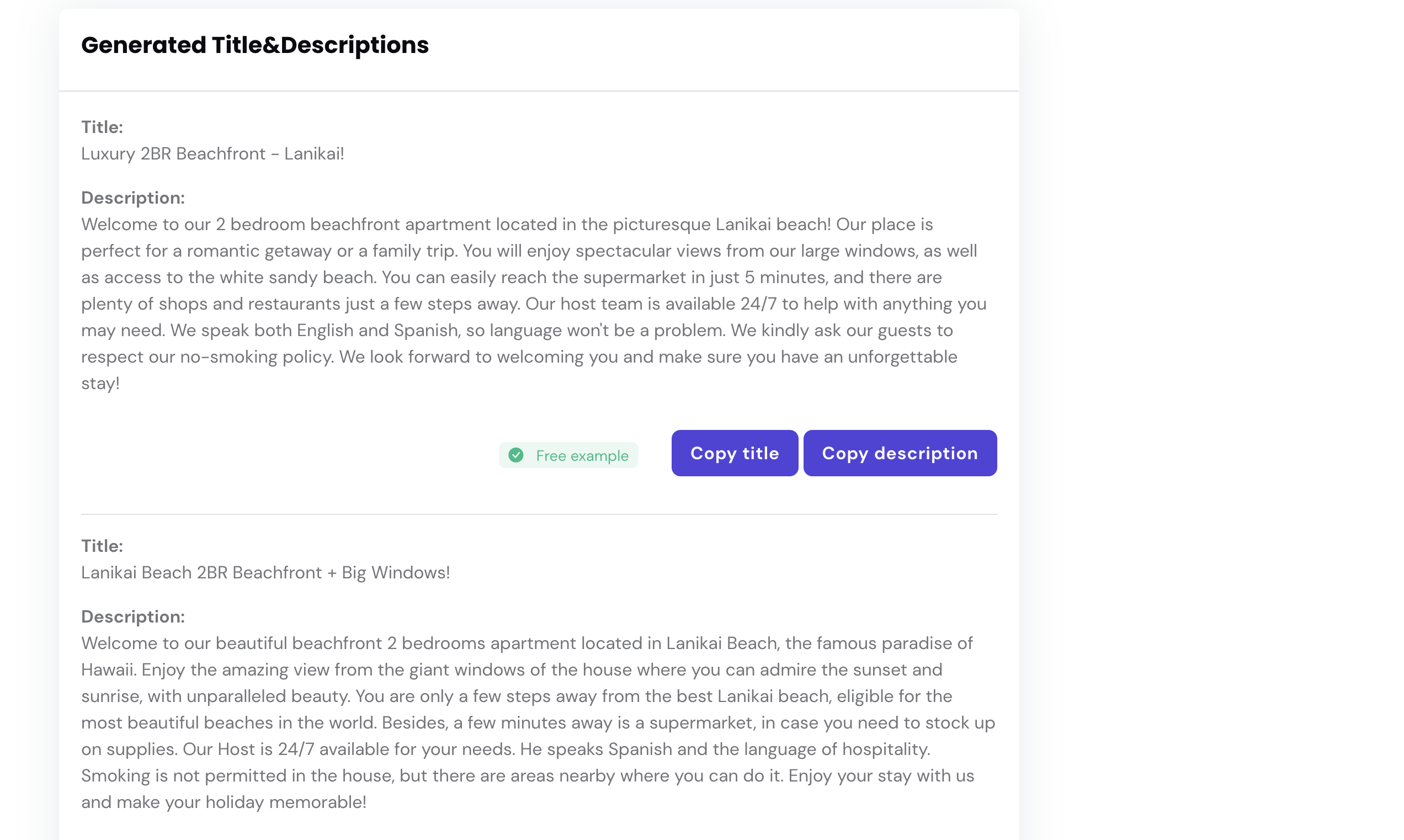The image size is (1404, 840).
Task: Click the second Description: label
Action: point(133,617)
